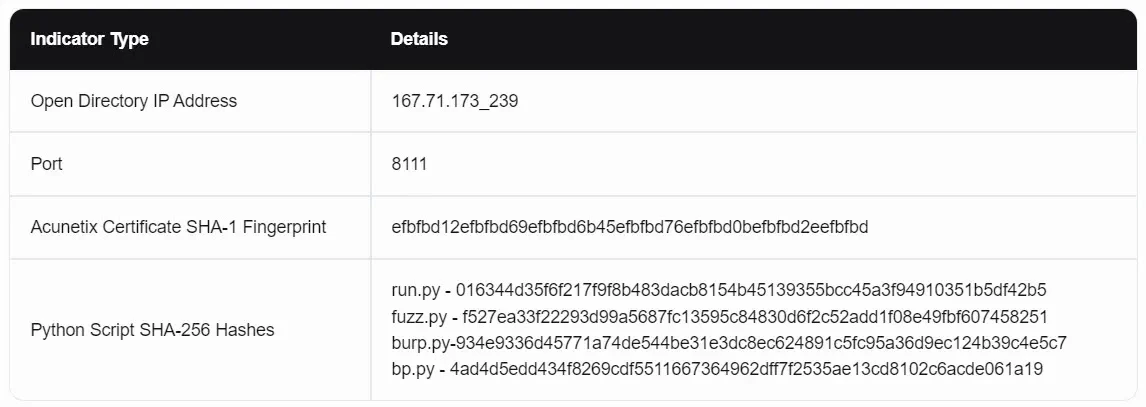Click the hash value starting with 4ad4d5ed
This screenshot has height=407, width=1146.
click(x=746, y=369)
